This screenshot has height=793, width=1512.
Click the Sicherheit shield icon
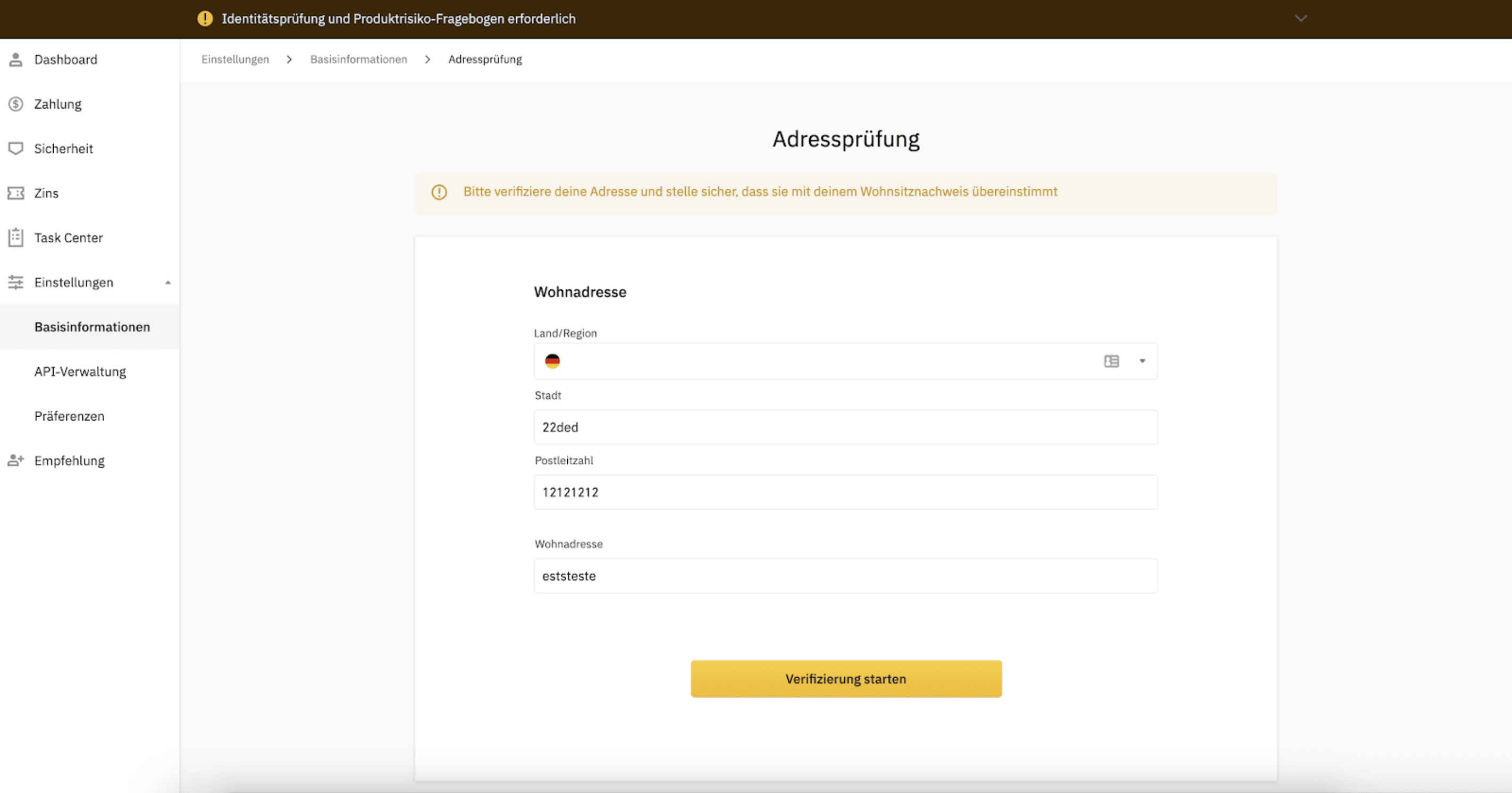[16, 148]
